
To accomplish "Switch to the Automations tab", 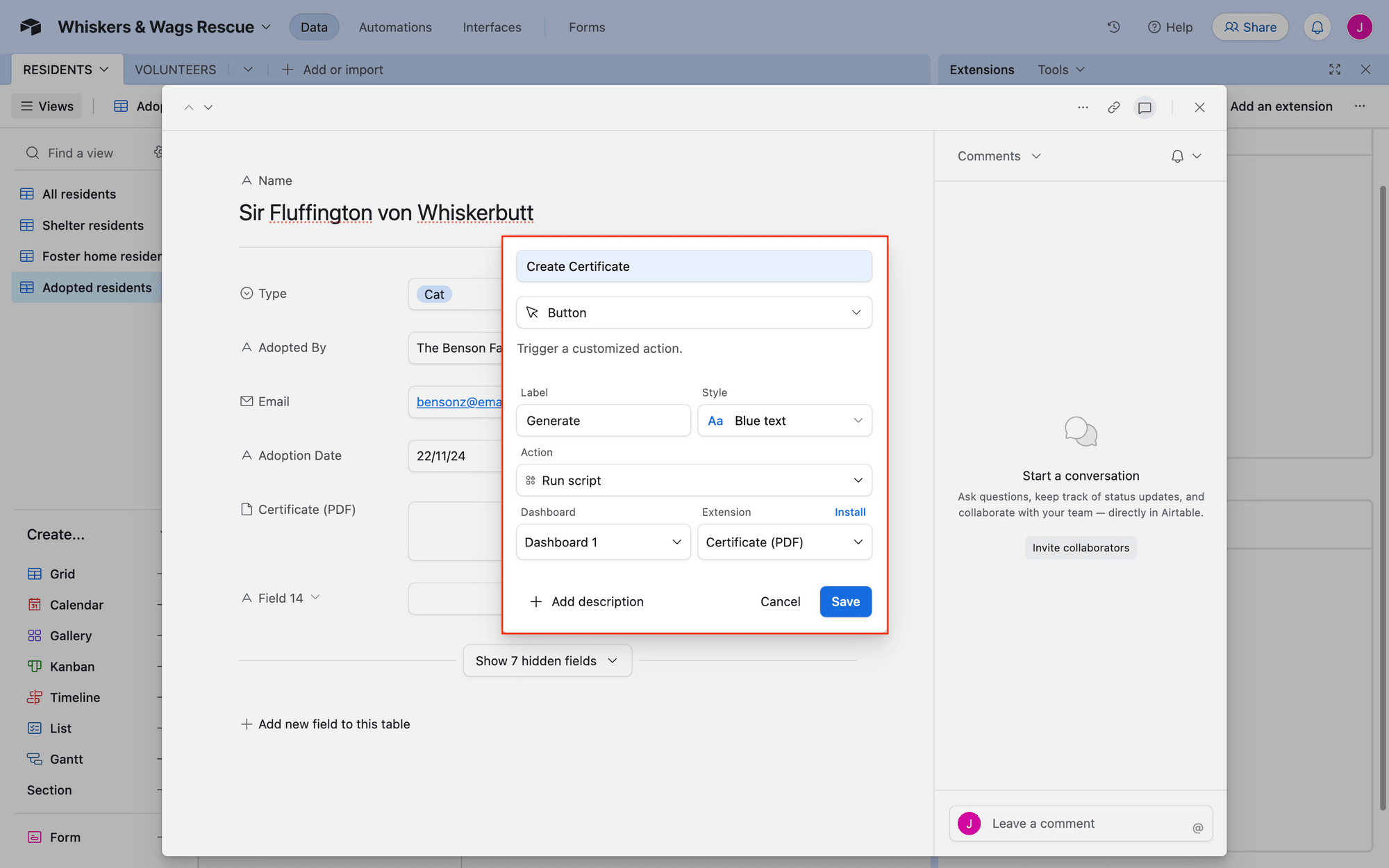I will (x=394, y=27).
